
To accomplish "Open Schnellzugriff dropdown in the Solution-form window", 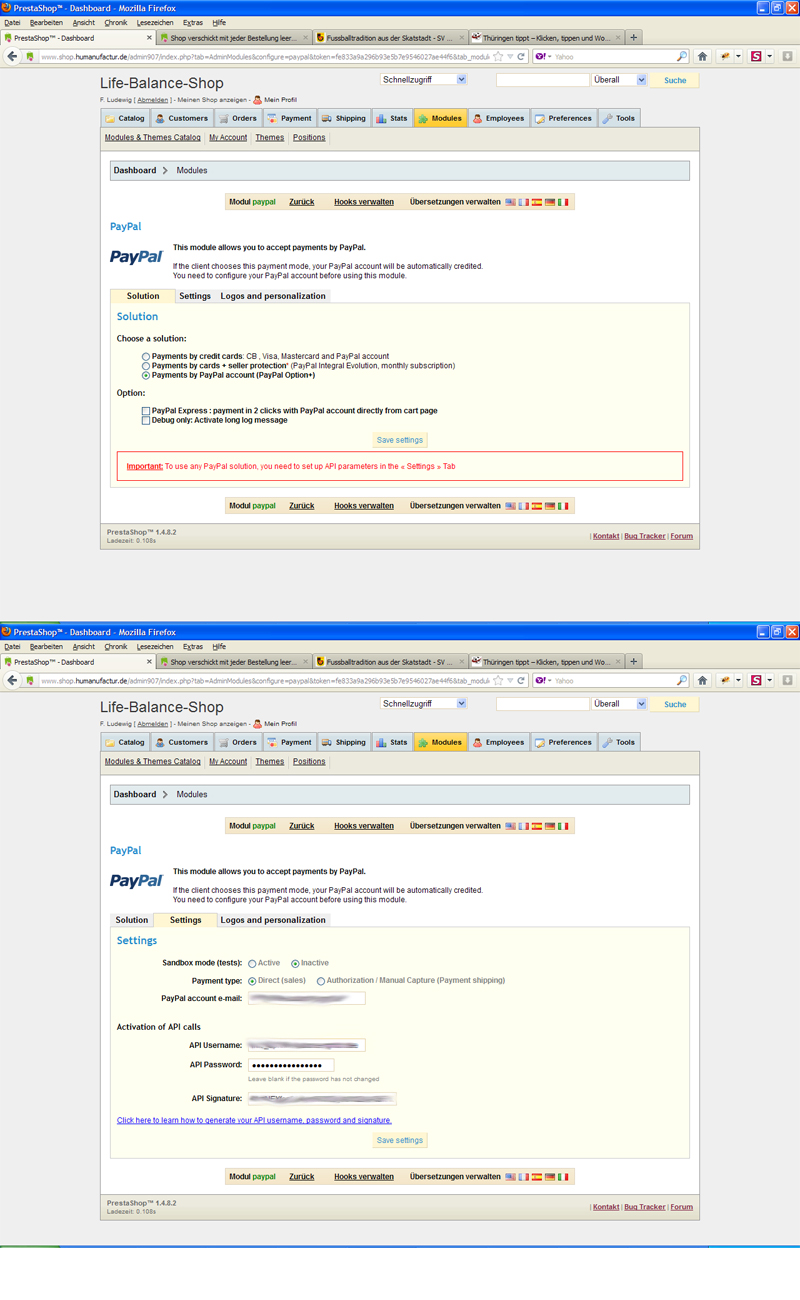I will 423,79.
